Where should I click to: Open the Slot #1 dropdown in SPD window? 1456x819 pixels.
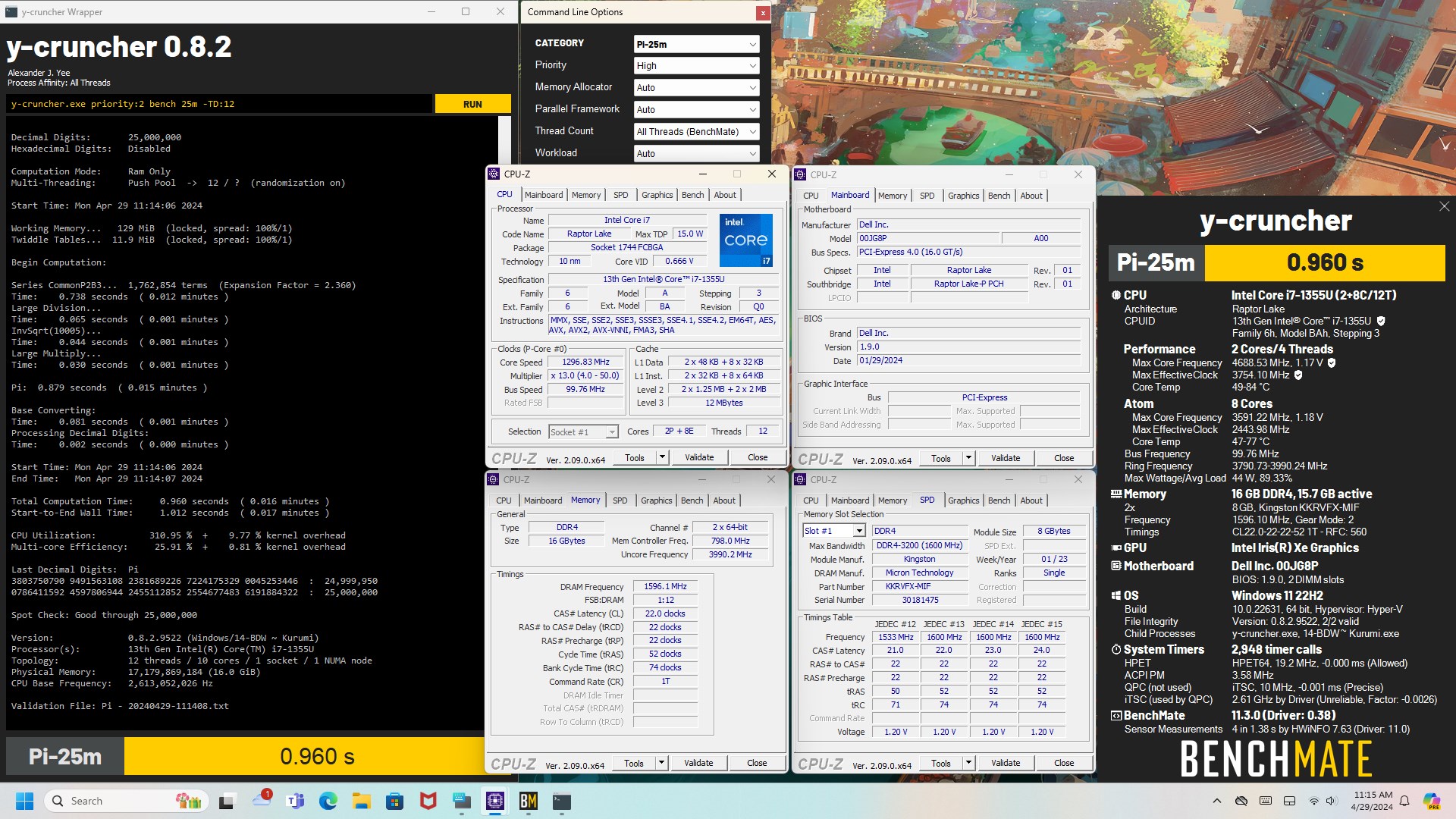(x=834, y=531)
